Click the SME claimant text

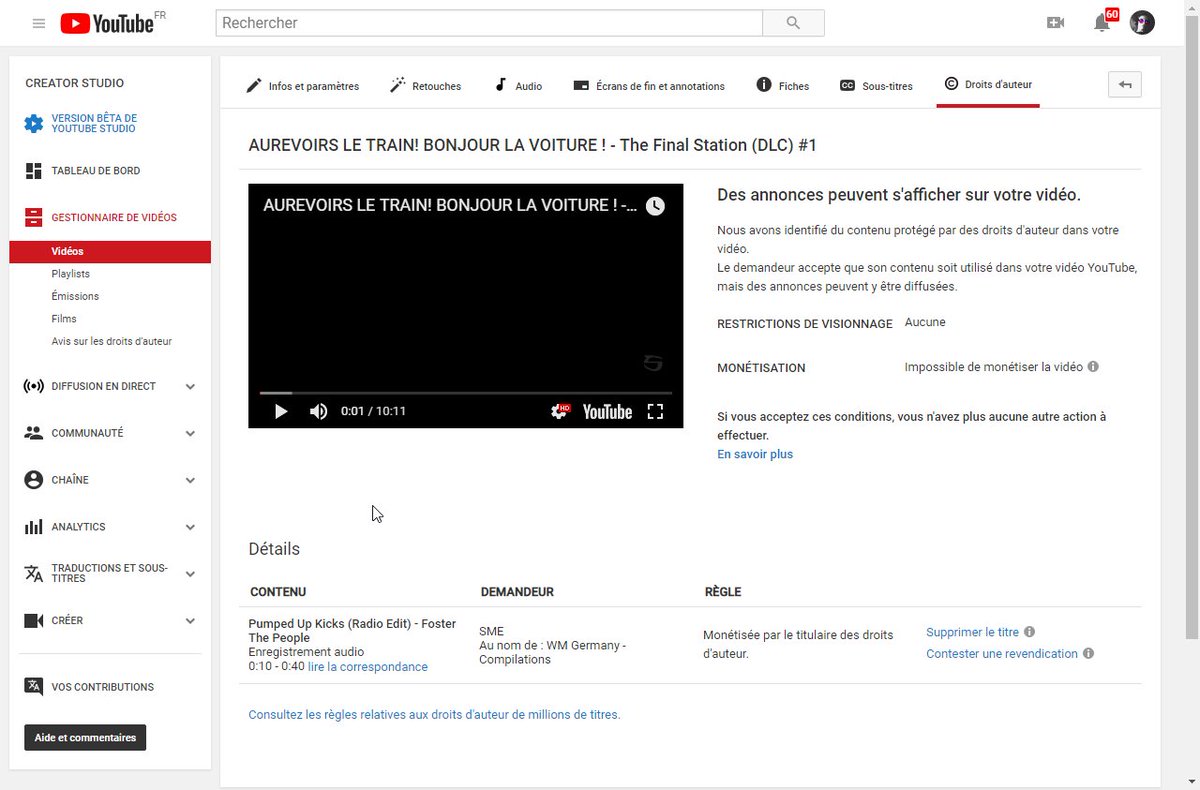tap(491, 631)
